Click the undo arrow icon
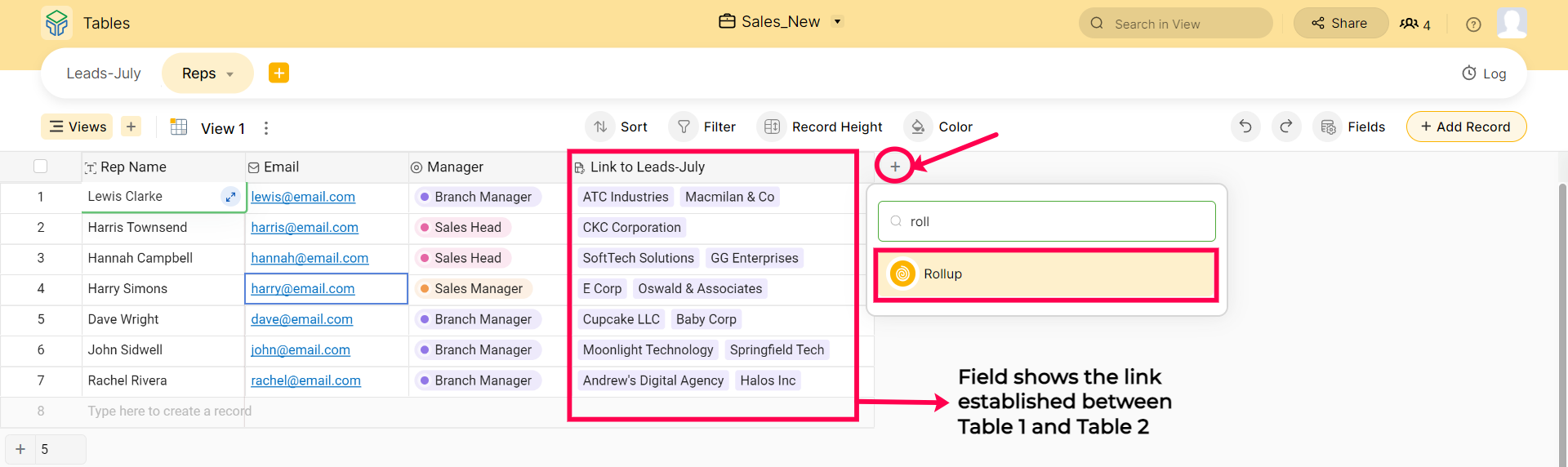Viewport: 1568px width, 467px height. (x=1245, y=127)
